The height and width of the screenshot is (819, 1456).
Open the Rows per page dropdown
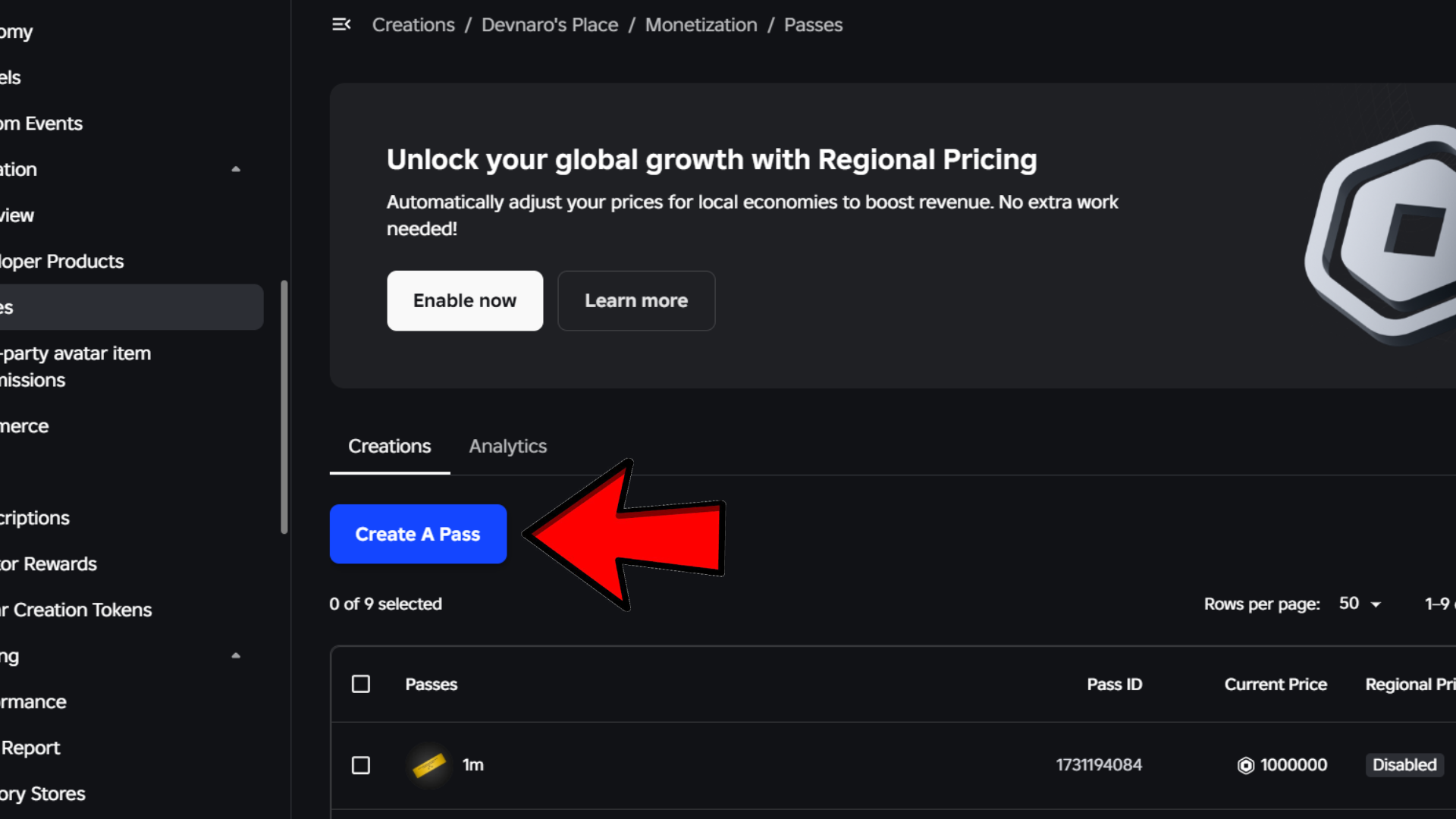(1360, 604)
